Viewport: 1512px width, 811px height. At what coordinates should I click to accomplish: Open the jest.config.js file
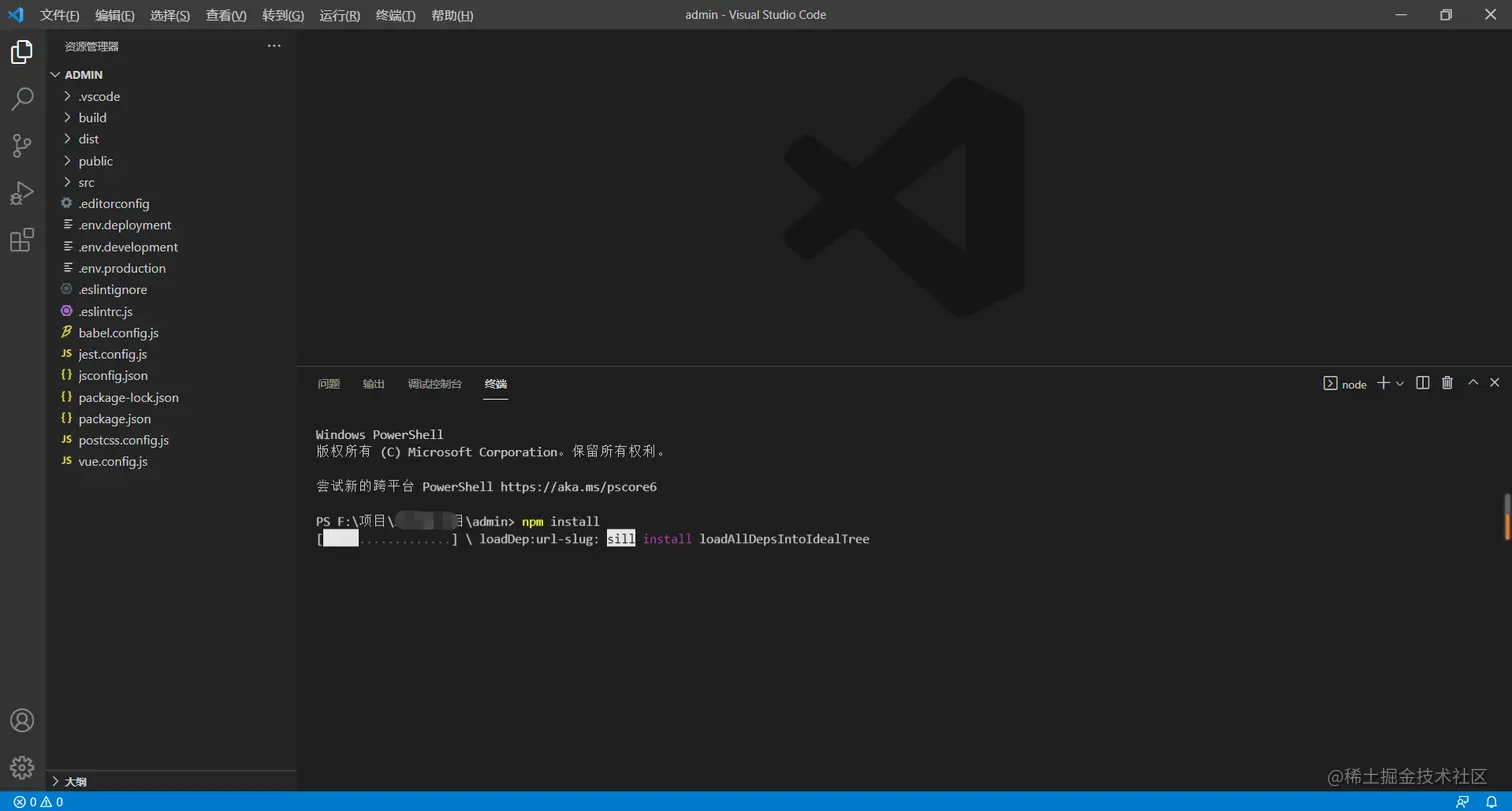171,354
